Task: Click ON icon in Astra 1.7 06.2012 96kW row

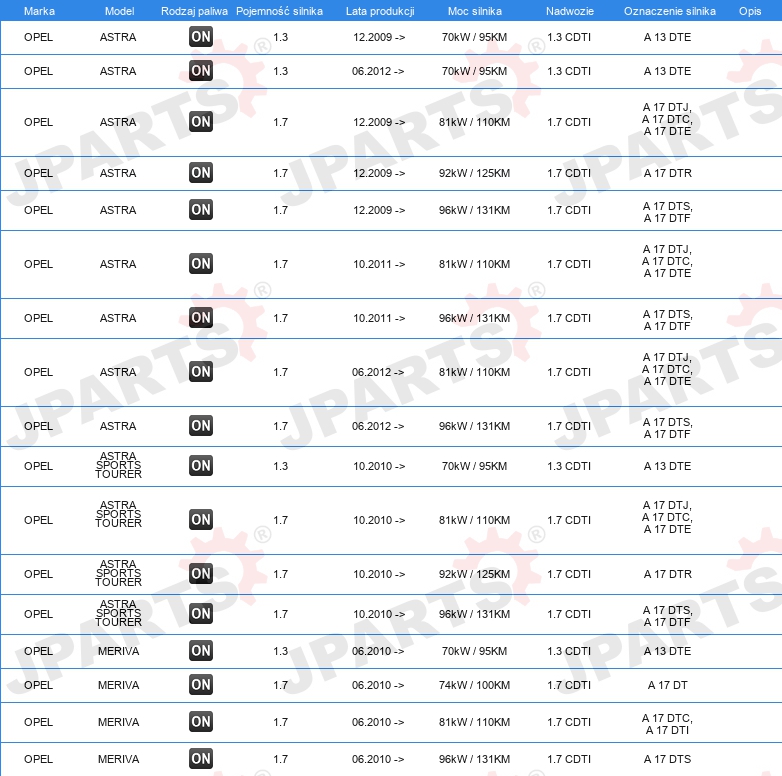Action: coord(201,425)
